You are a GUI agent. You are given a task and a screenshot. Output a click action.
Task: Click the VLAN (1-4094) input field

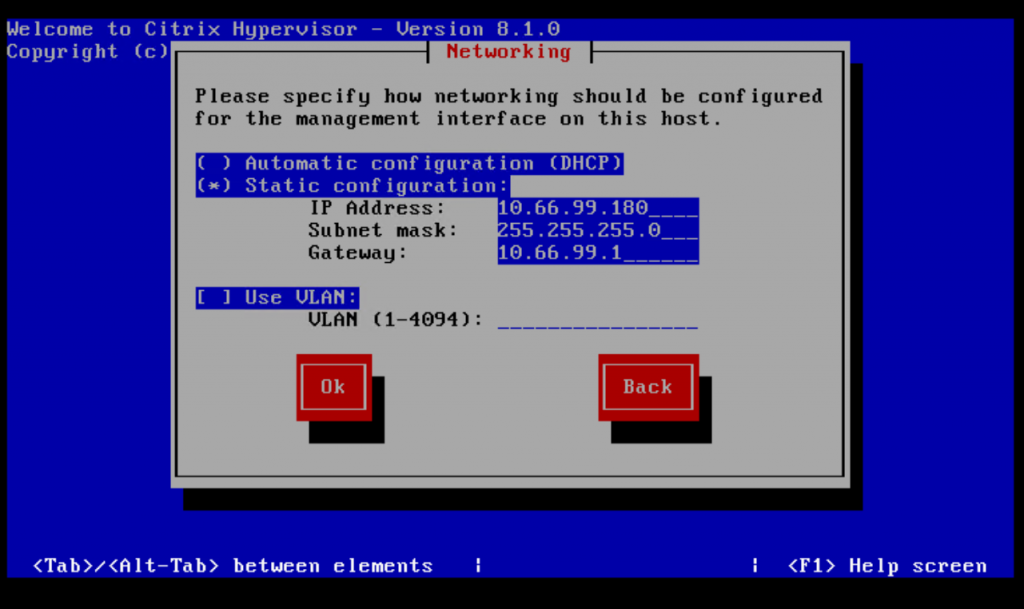pyautogui.click(x=598, y=320)
